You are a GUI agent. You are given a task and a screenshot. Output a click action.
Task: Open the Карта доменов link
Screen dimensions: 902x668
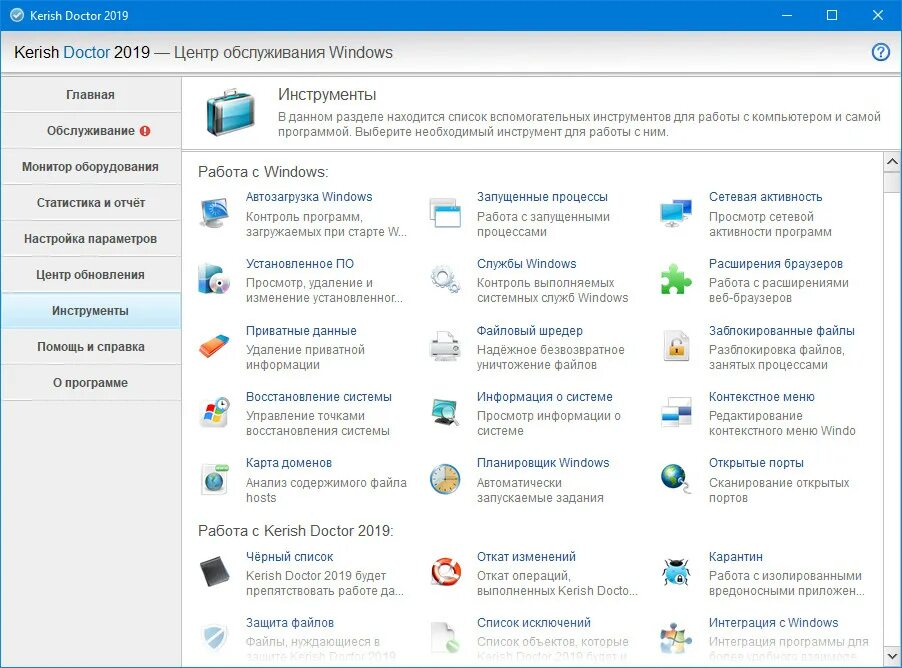coord(289,463)
